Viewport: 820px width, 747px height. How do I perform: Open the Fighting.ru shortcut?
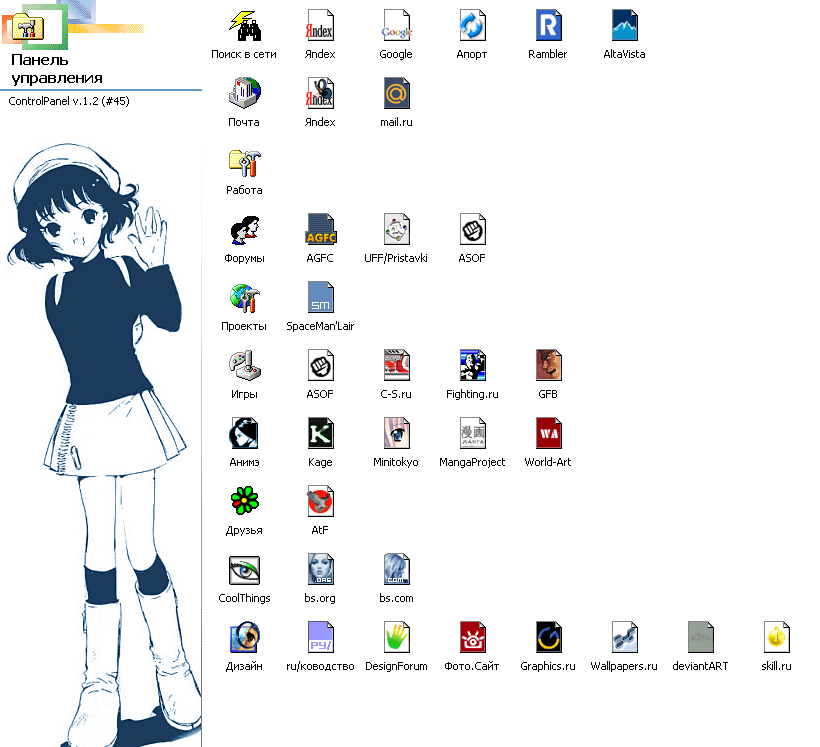coord(472,366)
